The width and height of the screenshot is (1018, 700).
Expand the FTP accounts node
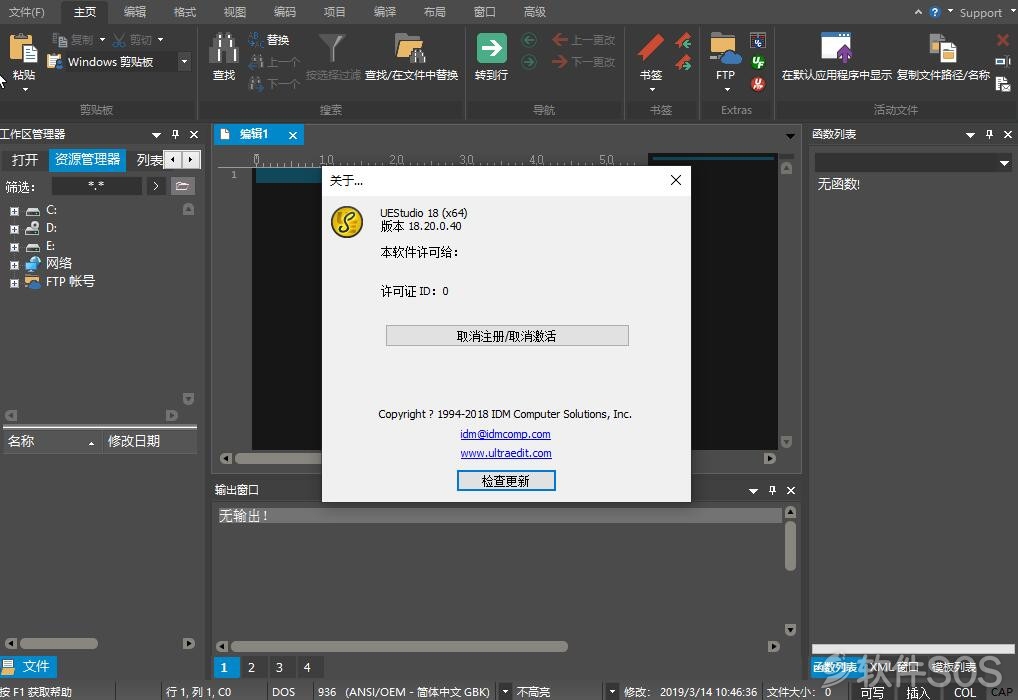(14, 283)
